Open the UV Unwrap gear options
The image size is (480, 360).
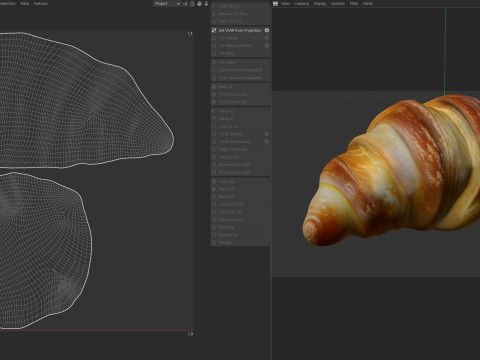(x=267, y=38)
